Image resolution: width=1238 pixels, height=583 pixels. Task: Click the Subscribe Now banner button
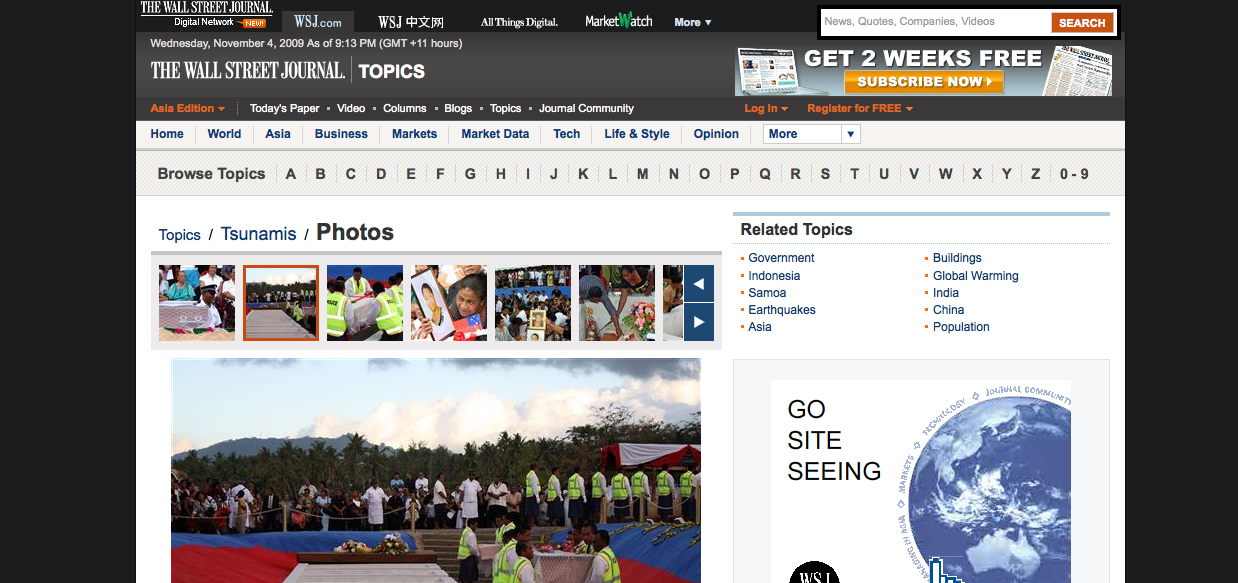tap(924, 82)
